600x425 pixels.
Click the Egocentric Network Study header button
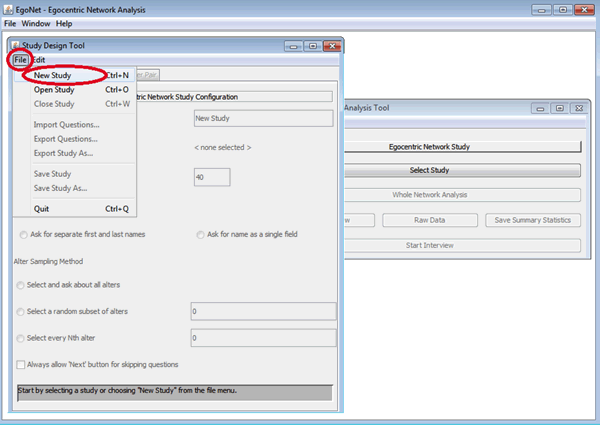(x=463, y=147)
